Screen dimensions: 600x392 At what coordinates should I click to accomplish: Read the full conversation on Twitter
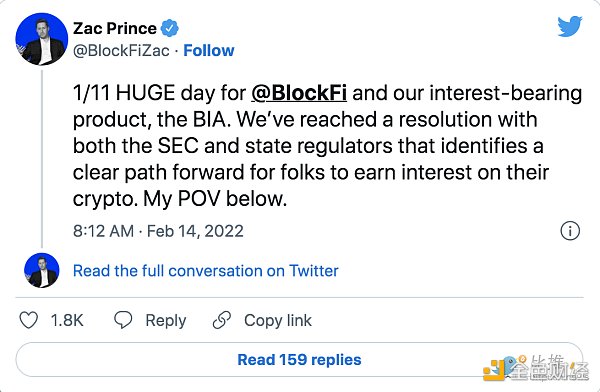point(205,271)
